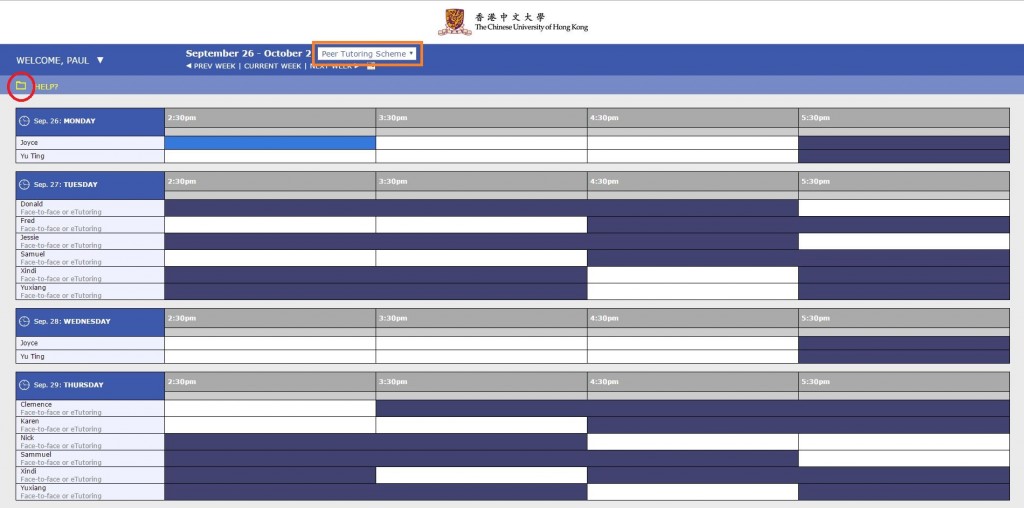
Task: Book Joyce's Wednesday 4:30pm open slot
Action: [x=693, y=343]
